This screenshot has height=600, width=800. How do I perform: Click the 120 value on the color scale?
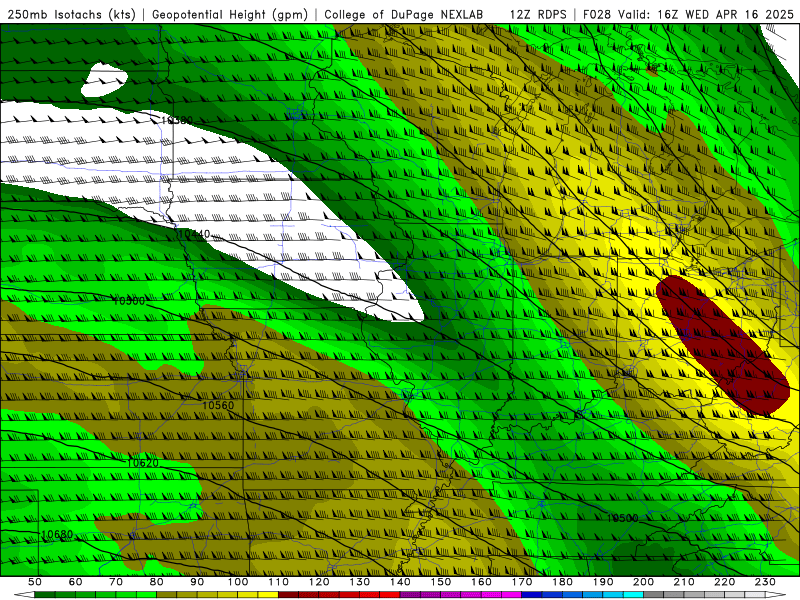319,582
